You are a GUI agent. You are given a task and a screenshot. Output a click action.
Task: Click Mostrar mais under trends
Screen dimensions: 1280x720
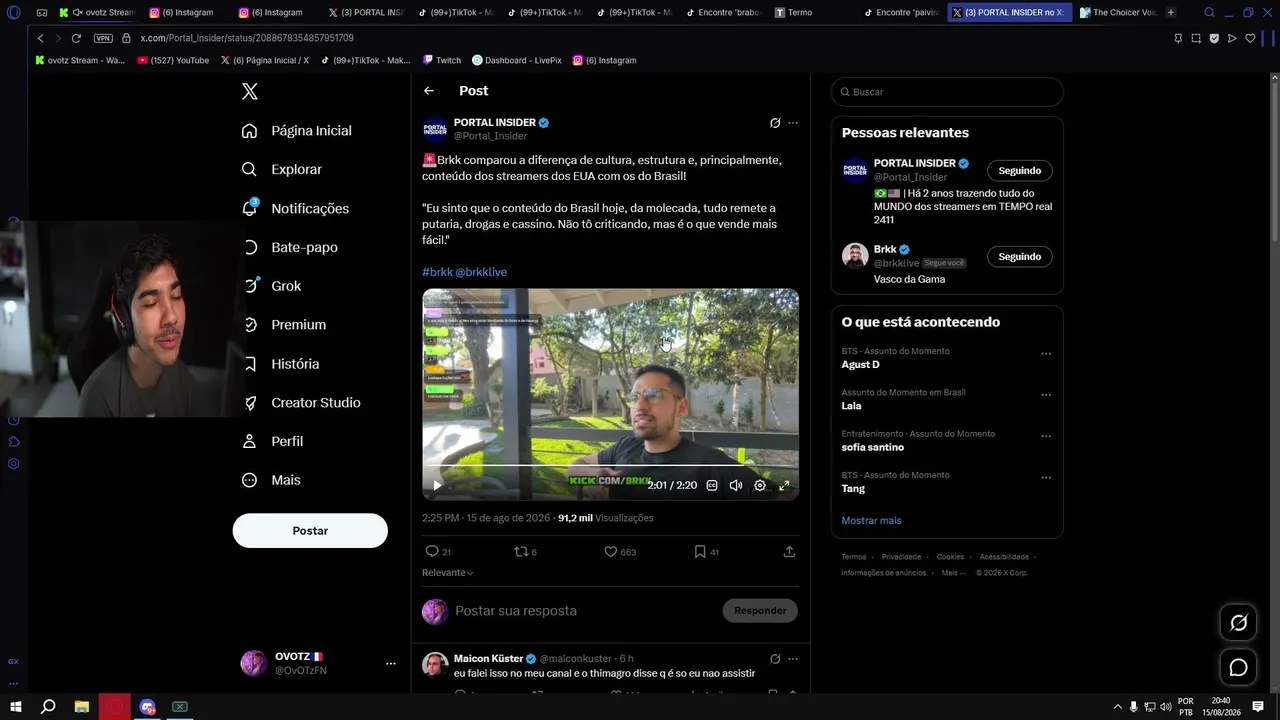[x=871, y=521]
